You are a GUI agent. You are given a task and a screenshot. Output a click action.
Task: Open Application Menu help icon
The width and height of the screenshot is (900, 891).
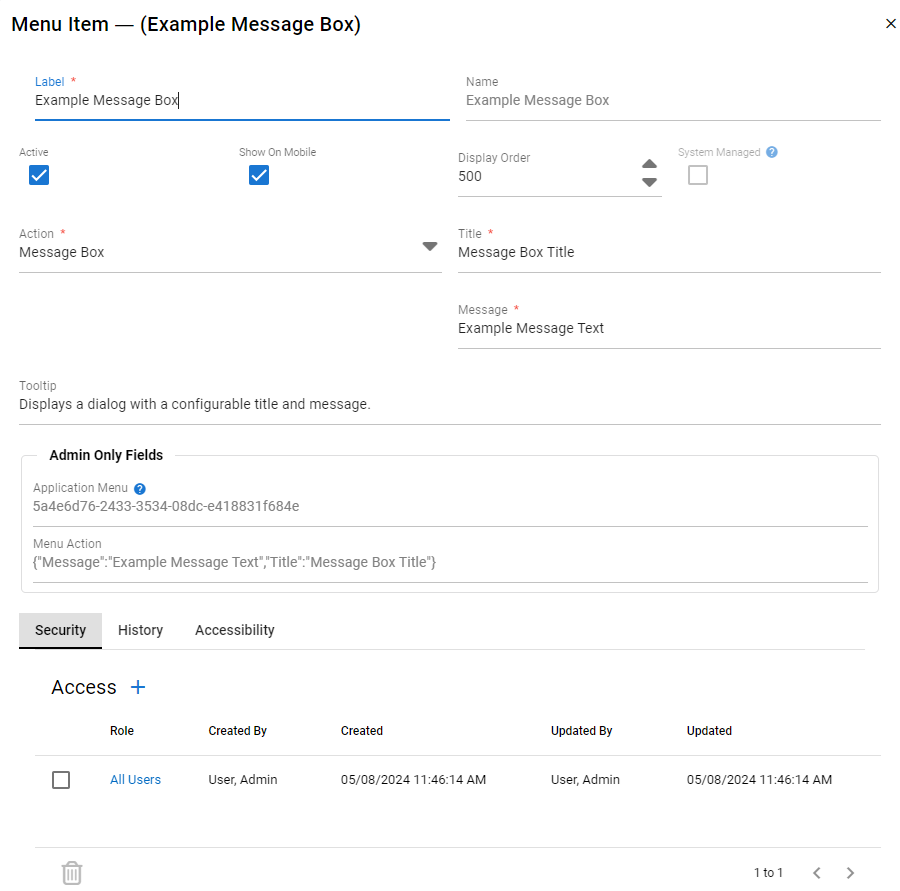(139, 489)
